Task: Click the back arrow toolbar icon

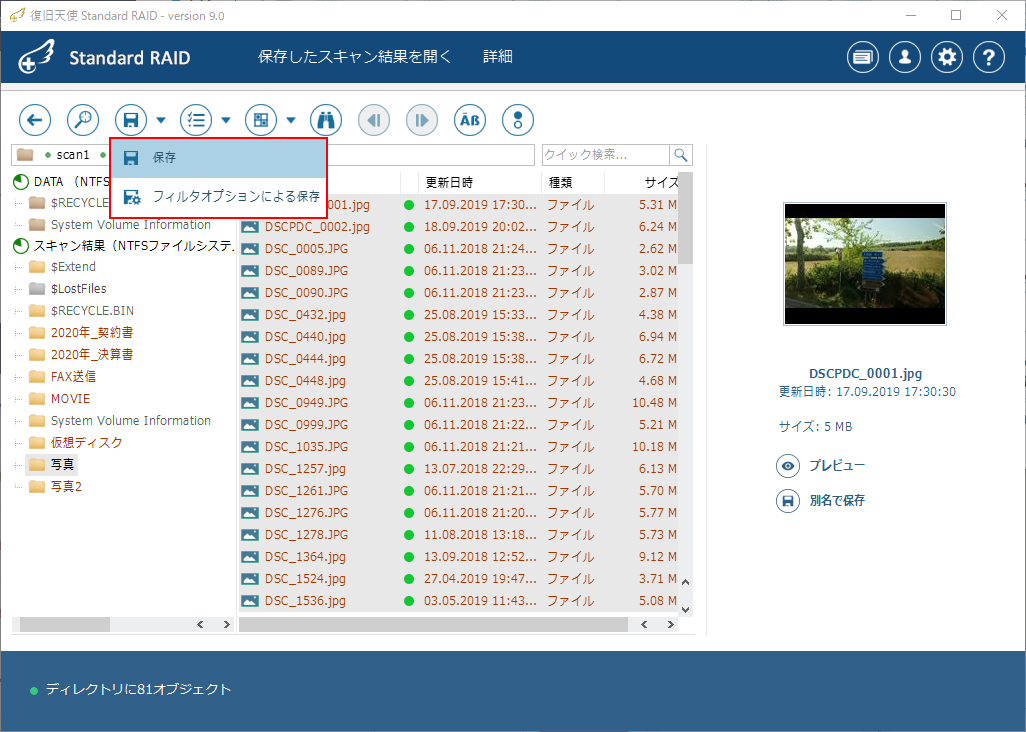Action: (35, 120)
